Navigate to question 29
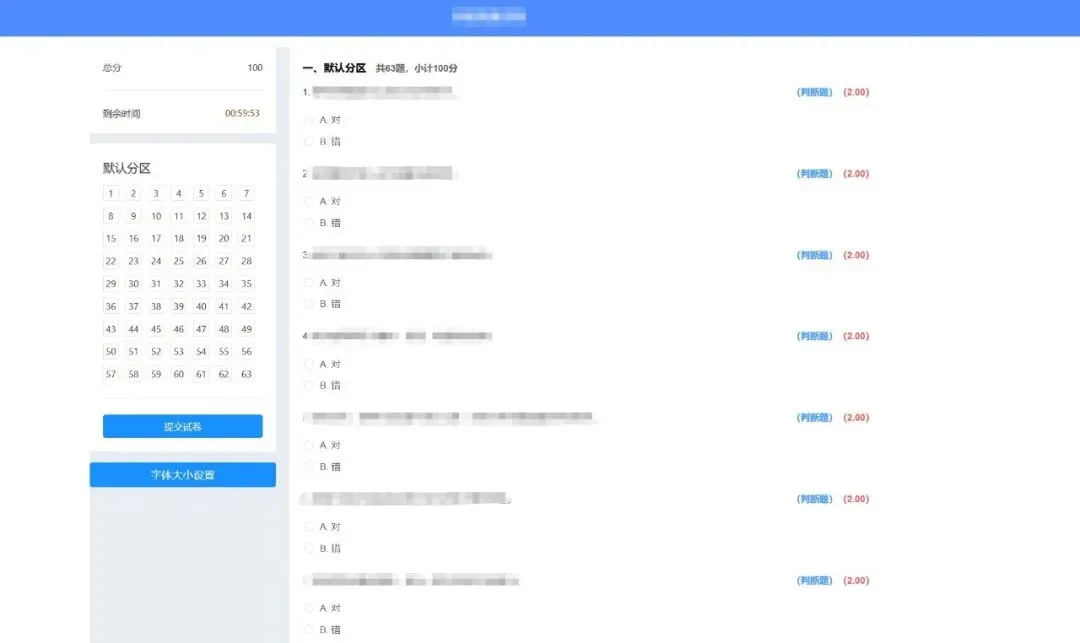The height and width of the screenshot is (643, 1080). 110,284
